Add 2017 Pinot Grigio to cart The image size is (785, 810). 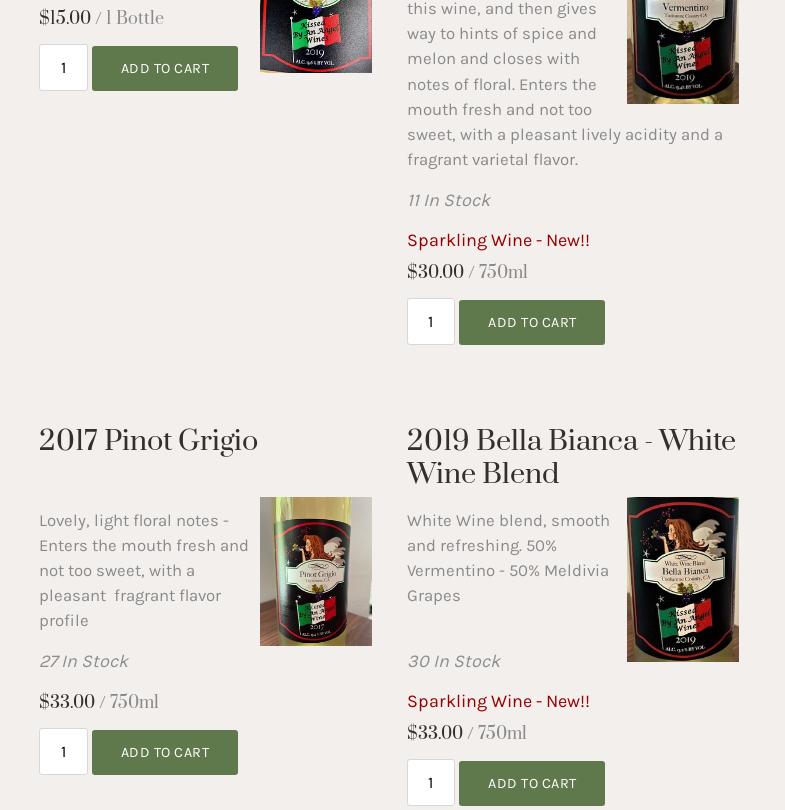(165, 752)
